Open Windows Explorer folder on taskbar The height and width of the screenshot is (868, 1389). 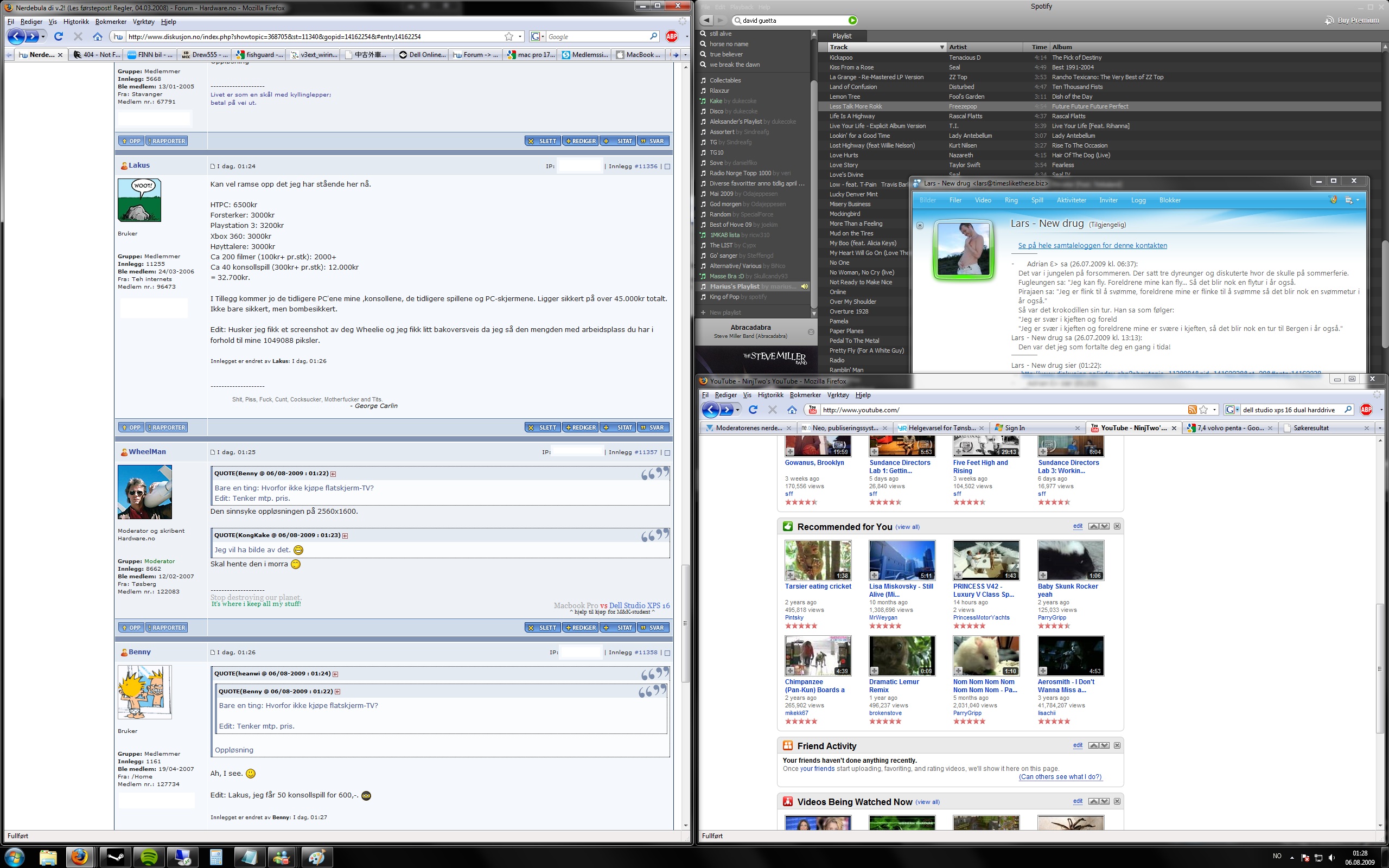[48, 857]
